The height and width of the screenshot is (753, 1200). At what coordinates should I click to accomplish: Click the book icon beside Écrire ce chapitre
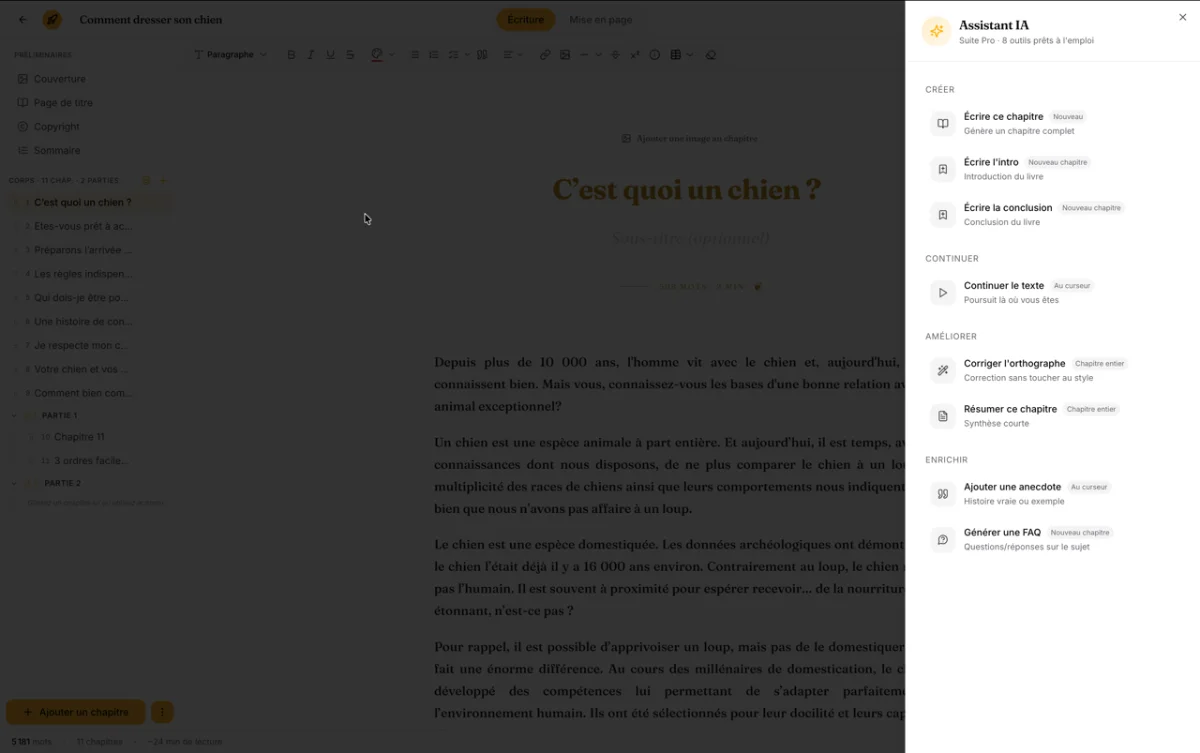click(942, 124)
